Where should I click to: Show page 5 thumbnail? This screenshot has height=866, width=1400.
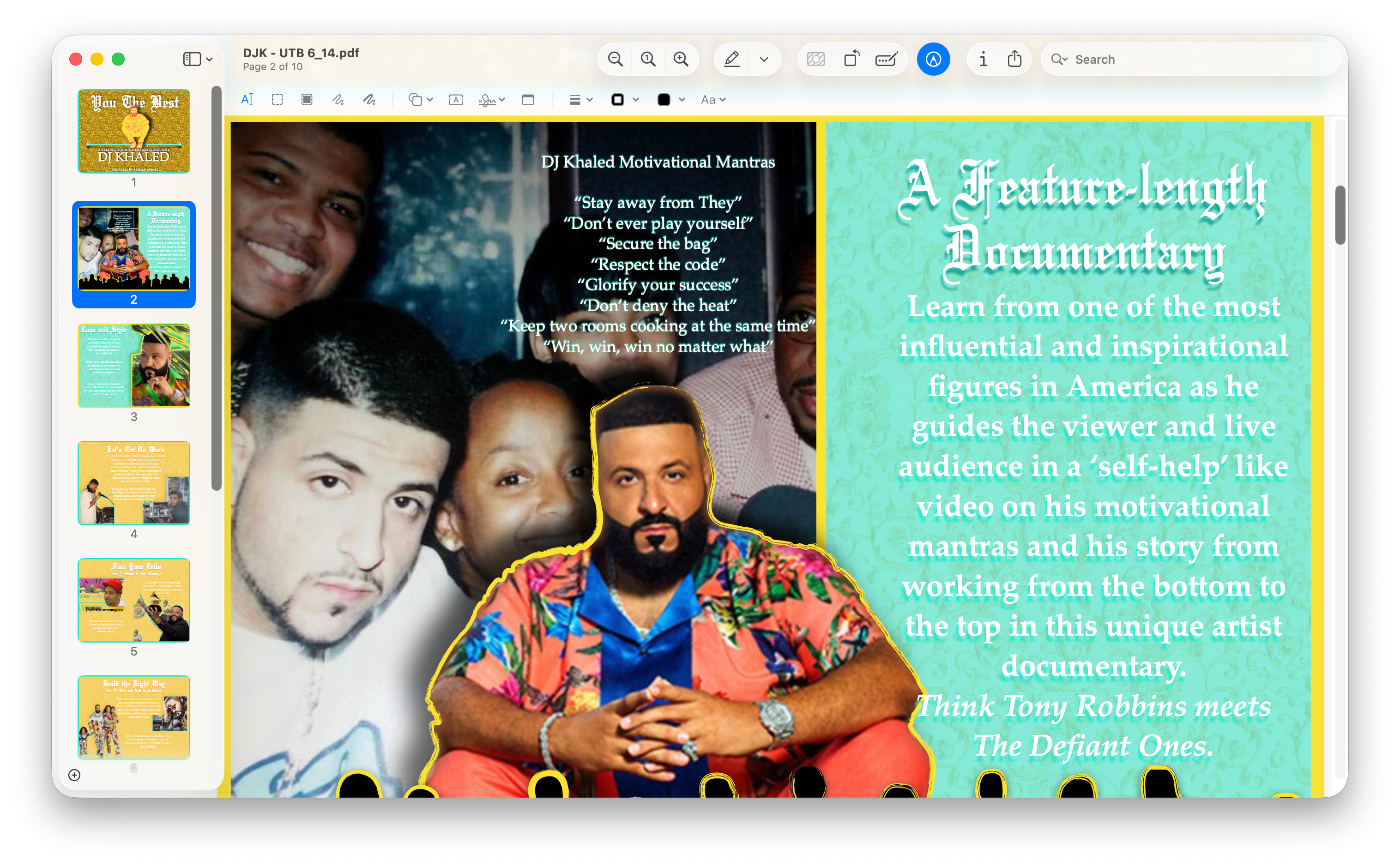134,600
